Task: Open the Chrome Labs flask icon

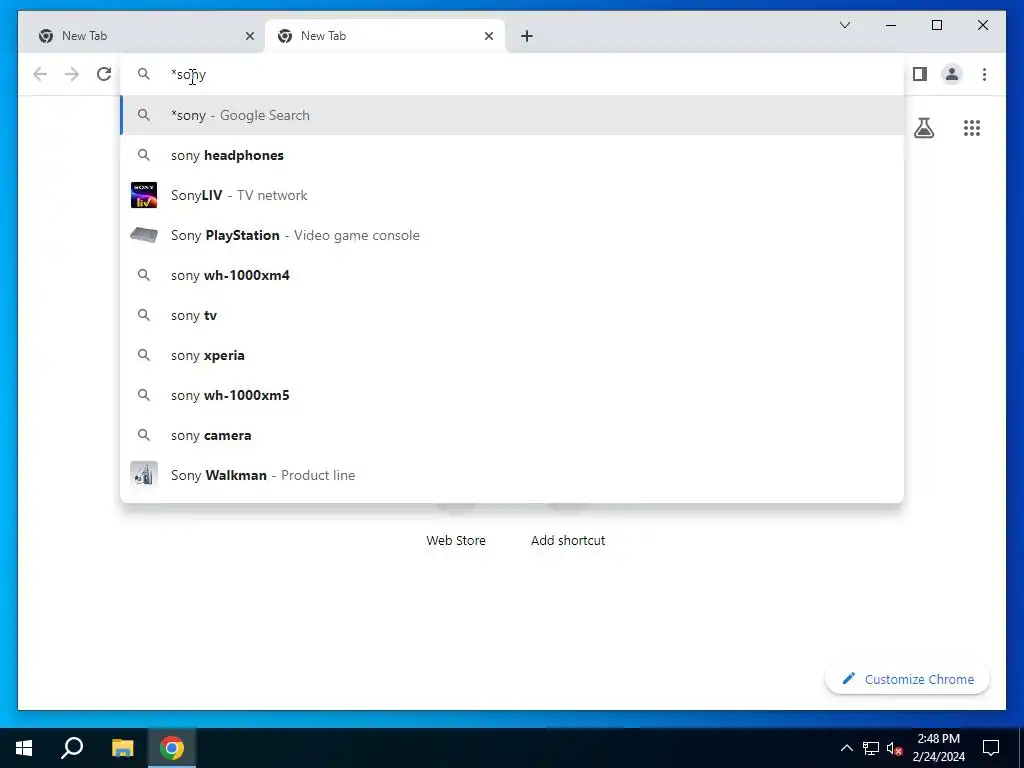Action: point(923,128)
